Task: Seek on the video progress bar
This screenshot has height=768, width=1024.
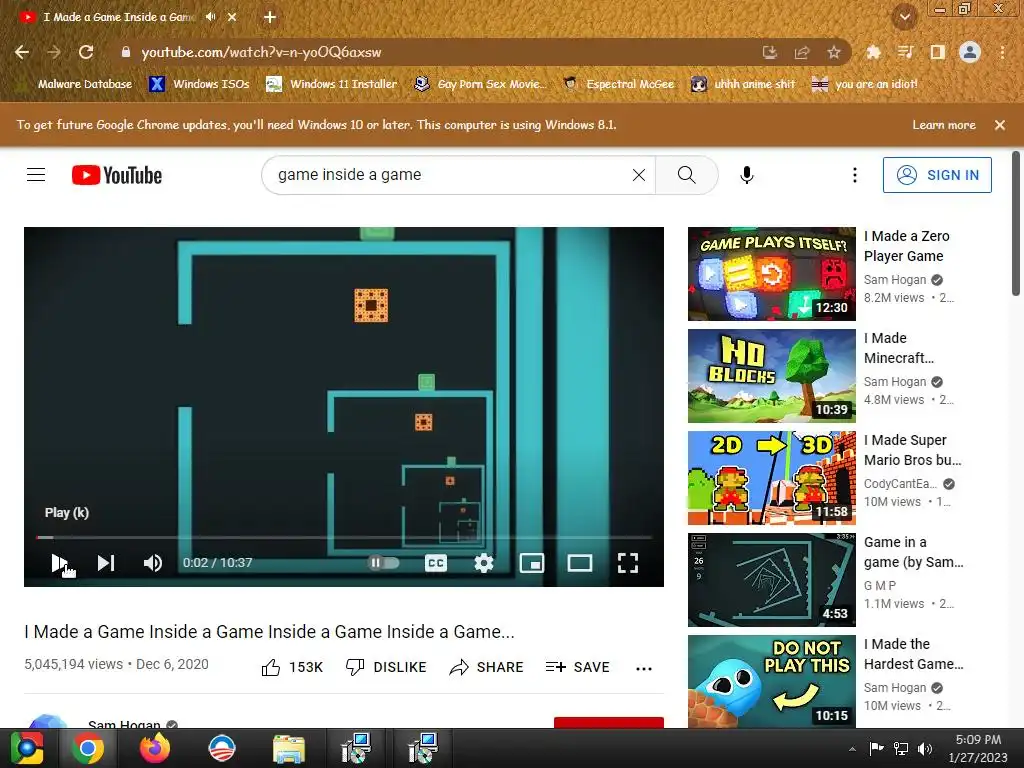Action: [x=344, y=537]
